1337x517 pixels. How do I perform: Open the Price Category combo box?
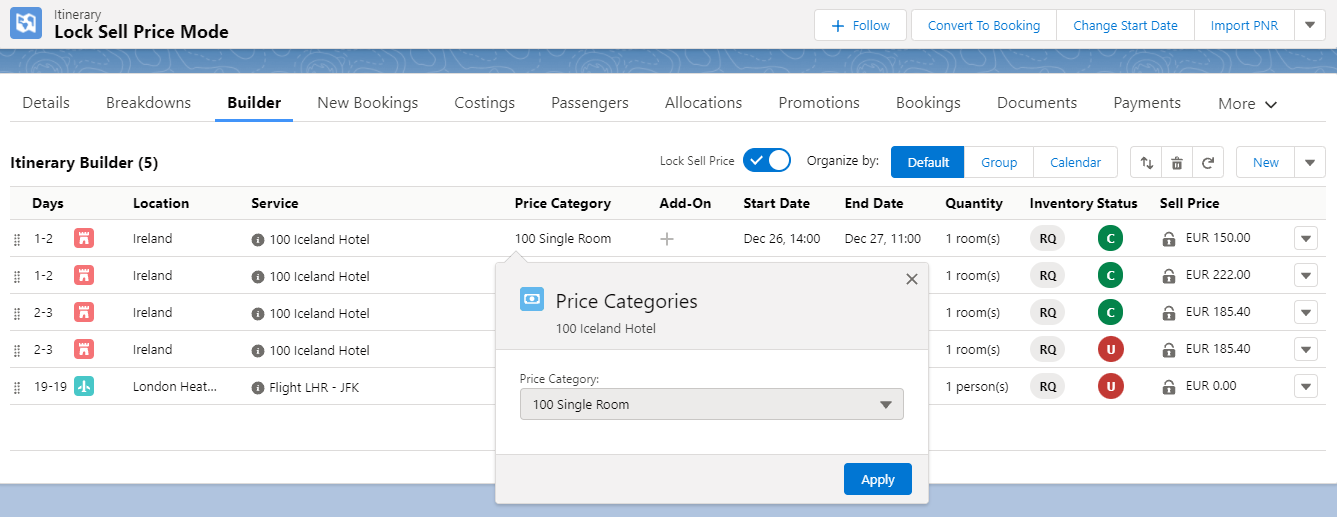click(712, 404)
